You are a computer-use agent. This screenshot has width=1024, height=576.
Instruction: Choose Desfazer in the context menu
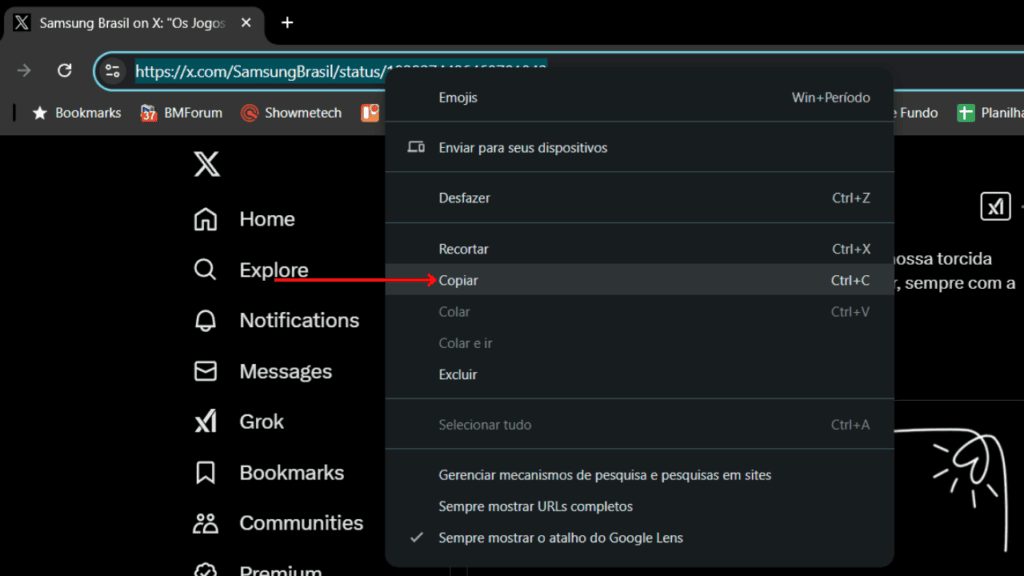pyautogui.click(x=463, y=197)
